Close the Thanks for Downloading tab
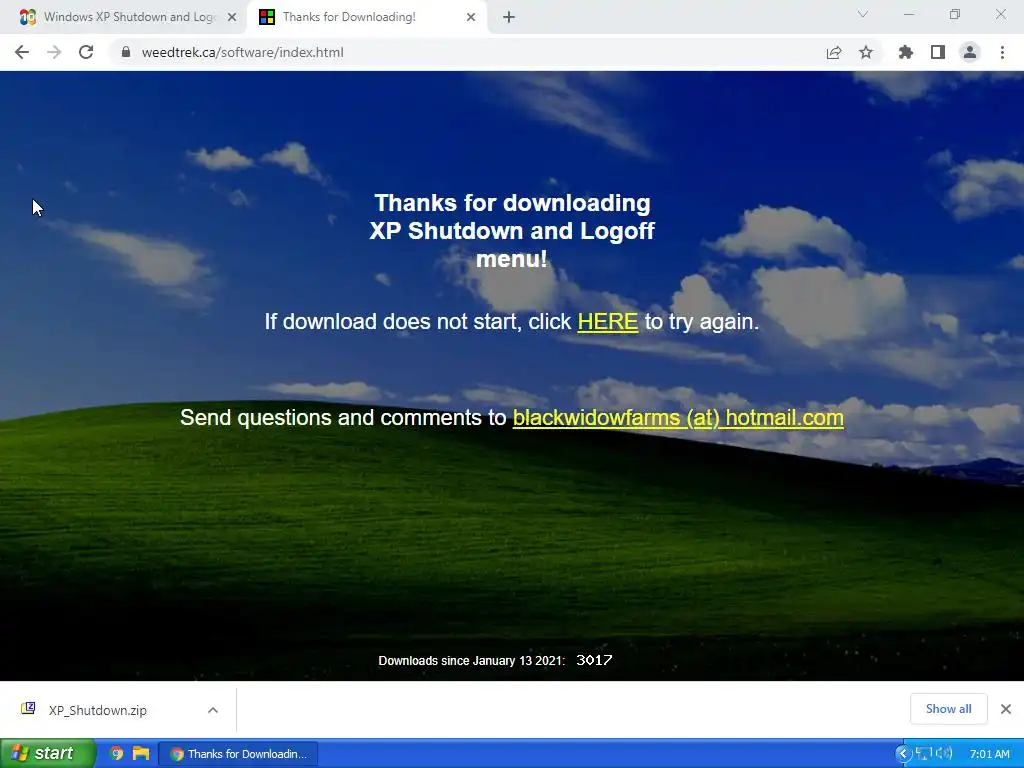 [471, 17]
